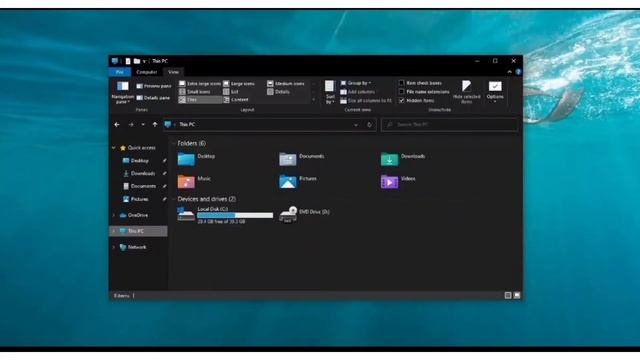Click Hide selected items button
Viewport: 640px width, 360px height.
pos(467,92)
